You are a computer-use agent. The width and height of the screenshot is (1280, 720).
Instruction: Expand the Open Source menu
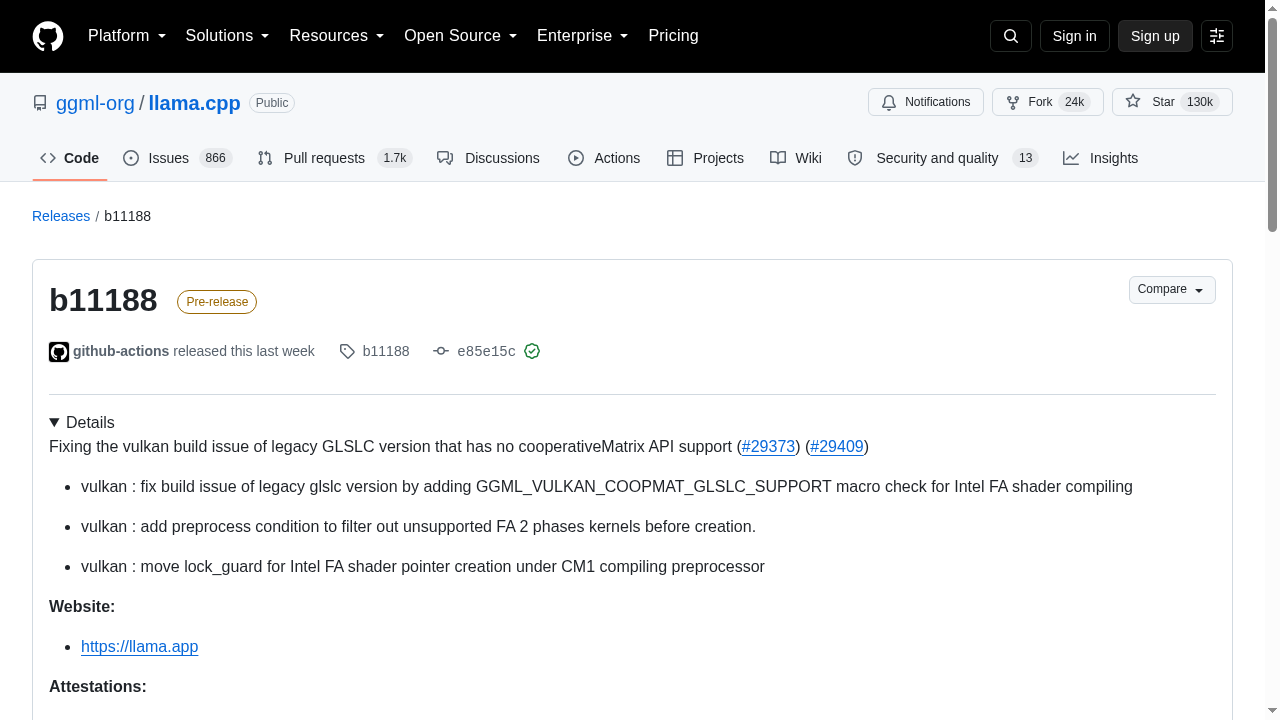click(x=461, y=36)
